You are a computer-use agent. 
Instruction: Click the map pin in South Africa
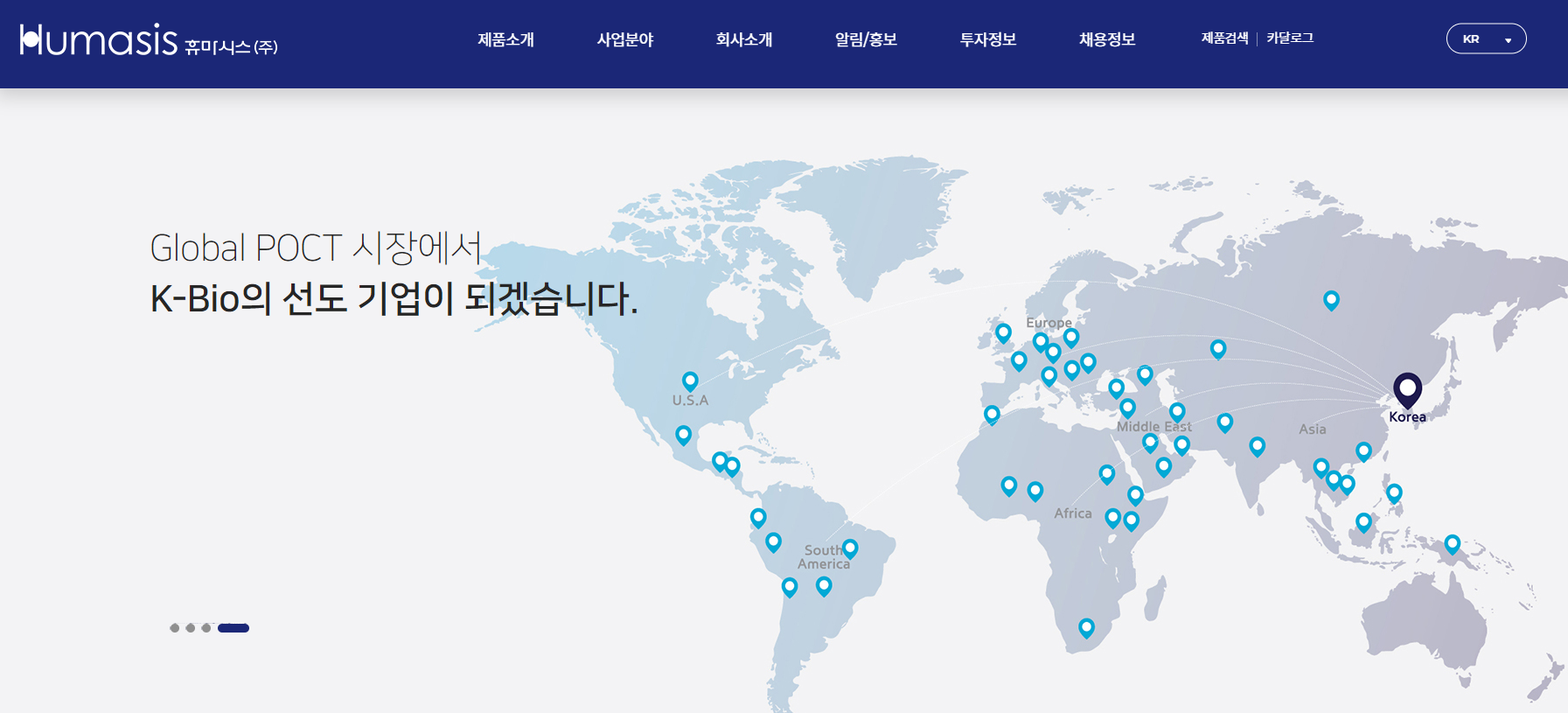pos(1086,627)
